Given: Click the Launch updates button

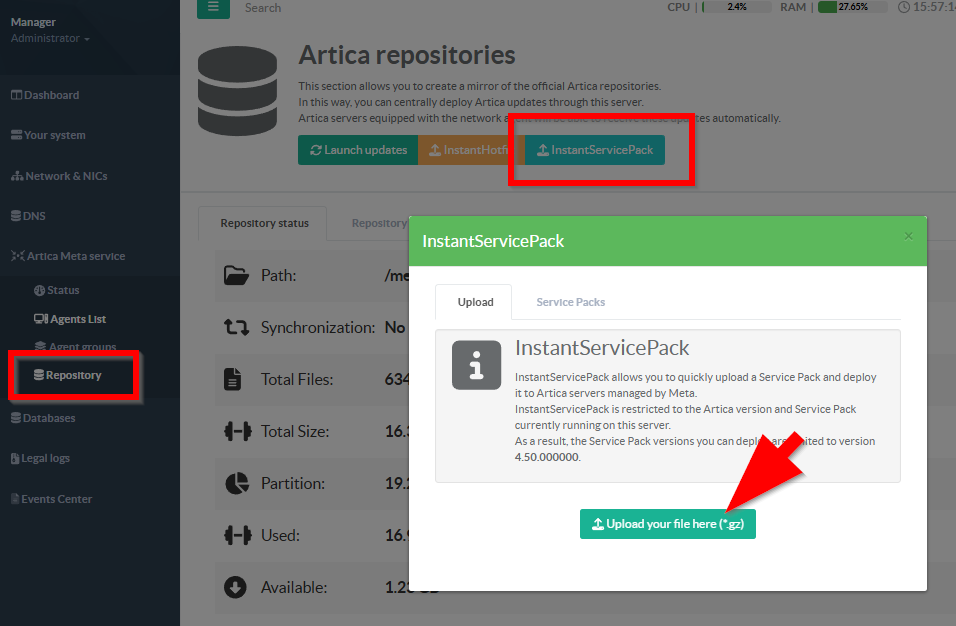Looking at the screenshot, I should point(358,150).
